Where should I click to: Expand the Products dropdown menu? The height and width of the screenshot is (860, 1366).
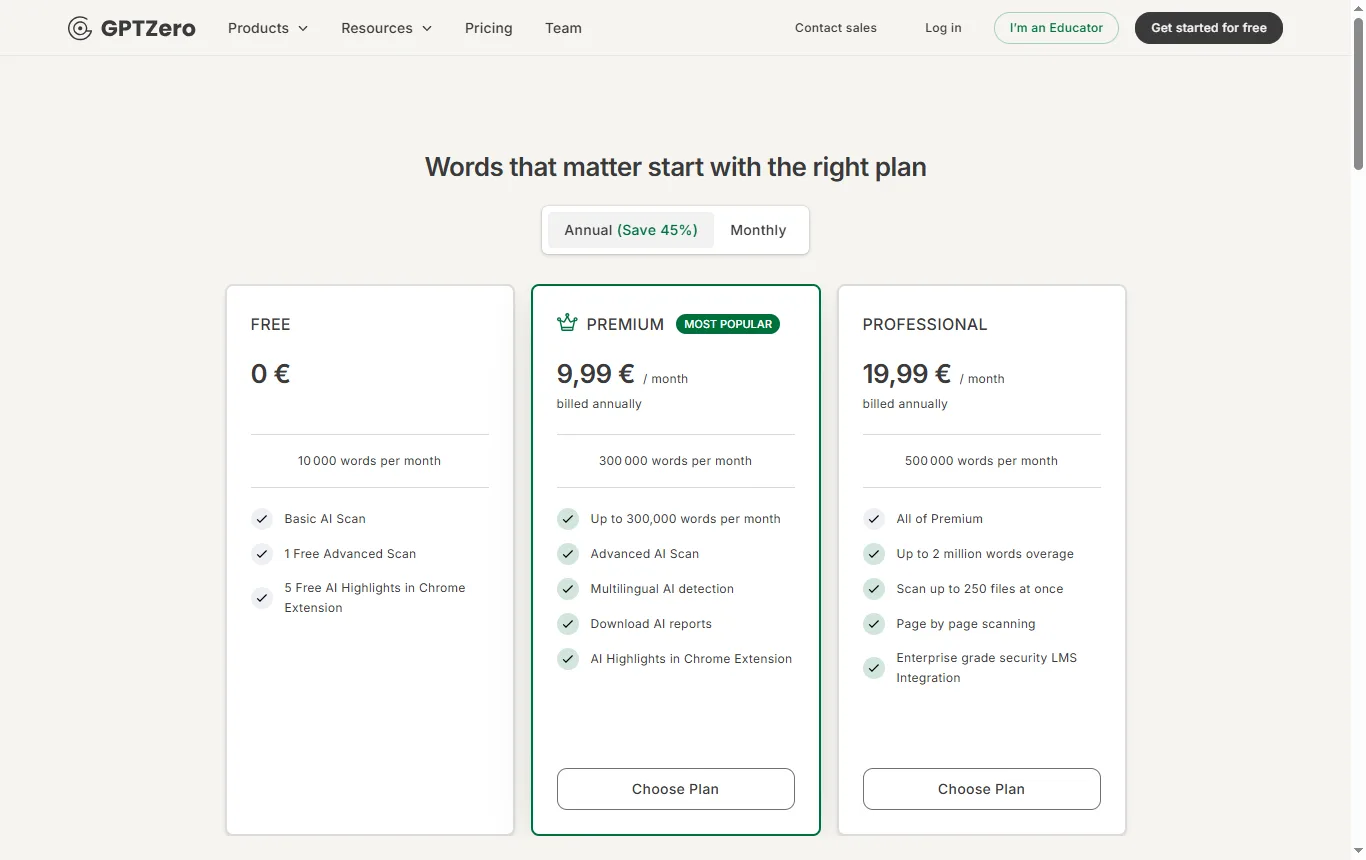click(x=268, y=28)
